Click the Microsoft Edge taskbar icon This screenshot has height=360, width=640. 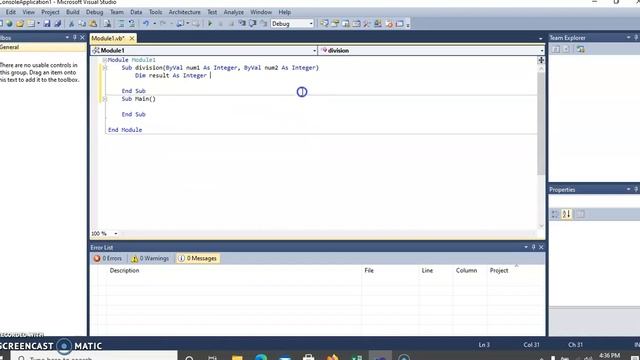point(261,357)
